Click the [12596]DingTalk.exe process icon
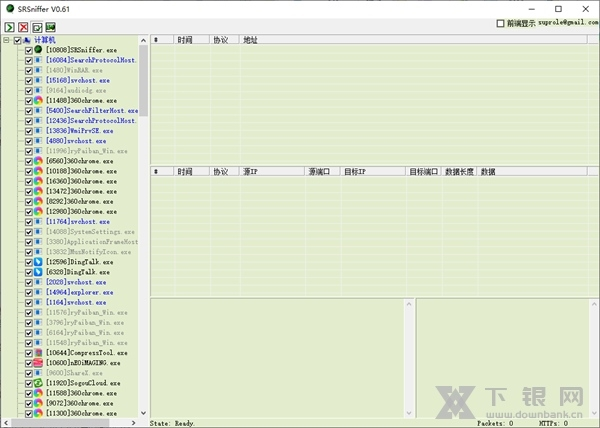 tap(38, 261)
